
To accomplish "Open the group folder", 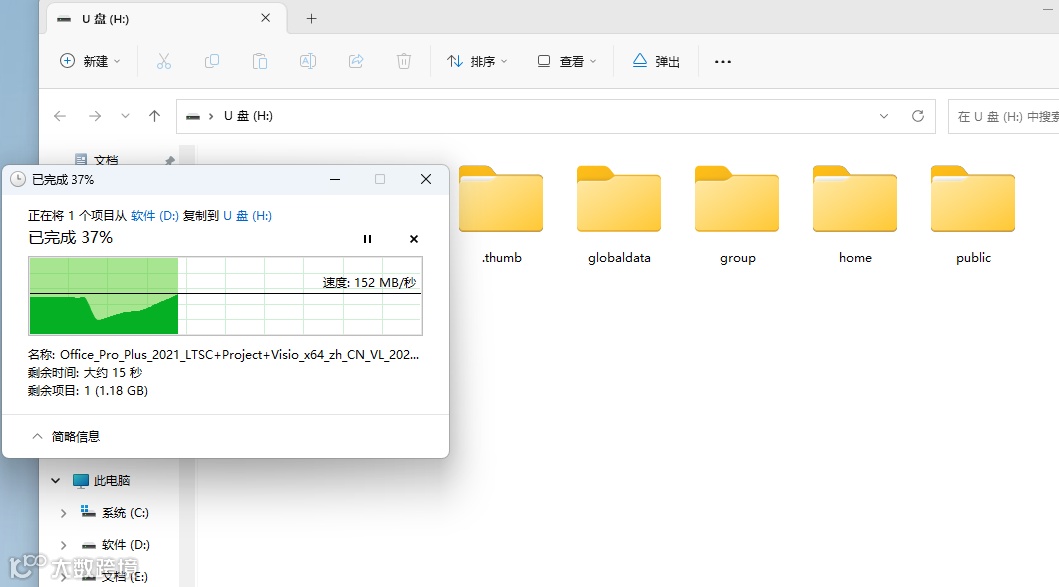I will click(x=737, y=215).
